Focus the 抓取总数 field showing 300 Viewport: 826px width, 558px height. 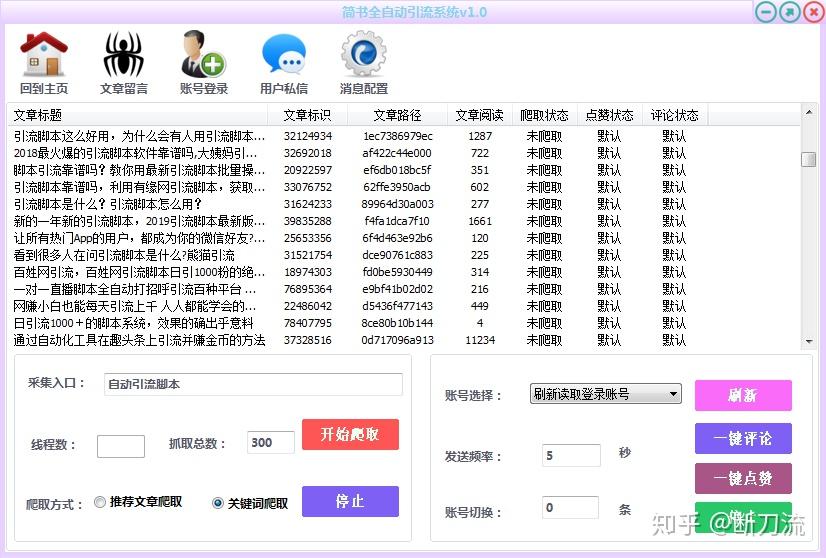click(x=271, y=442)
